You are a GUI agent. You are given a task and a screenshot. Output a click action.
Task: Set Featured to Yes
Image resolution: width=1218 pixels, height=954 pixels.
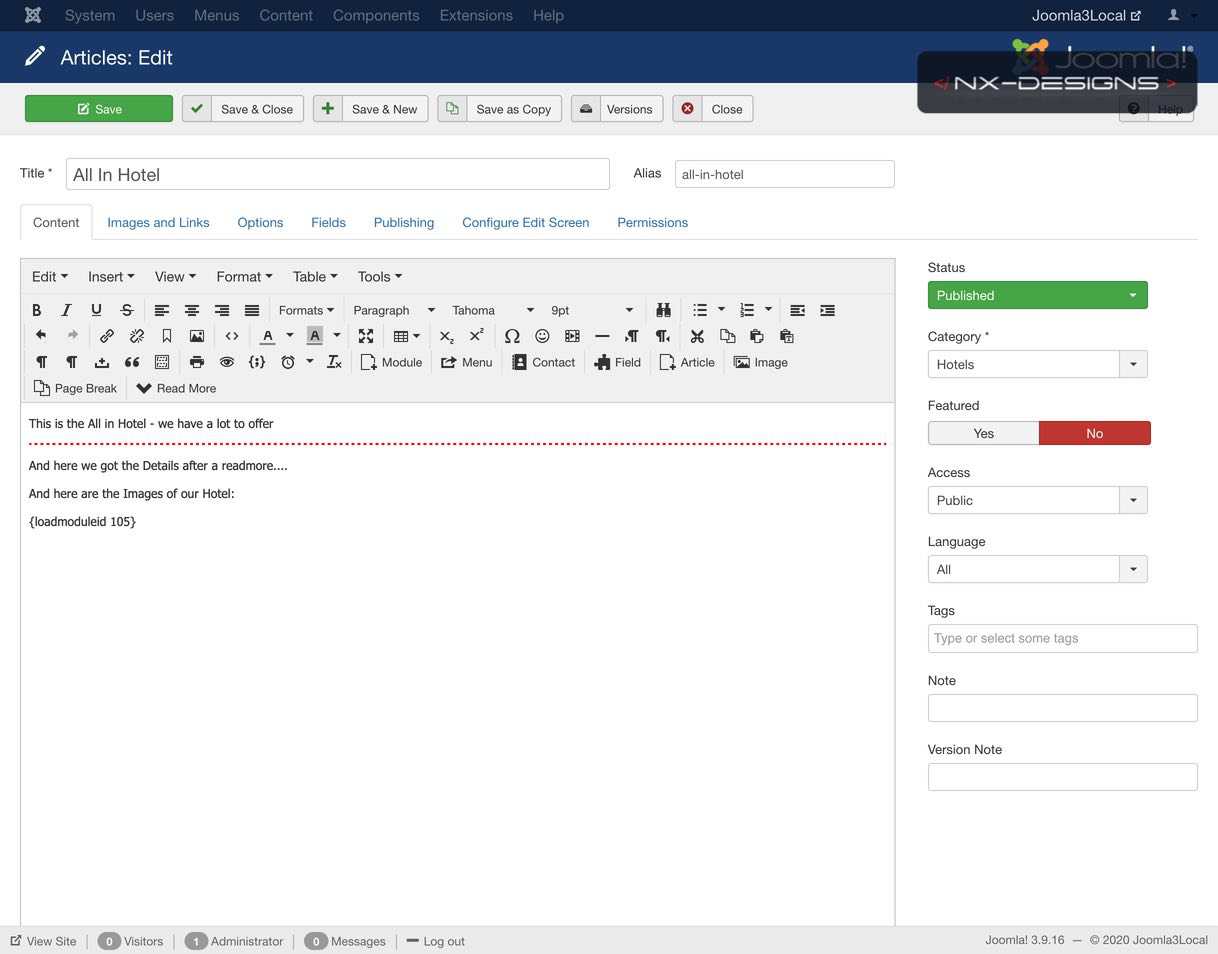pos(984,433)
